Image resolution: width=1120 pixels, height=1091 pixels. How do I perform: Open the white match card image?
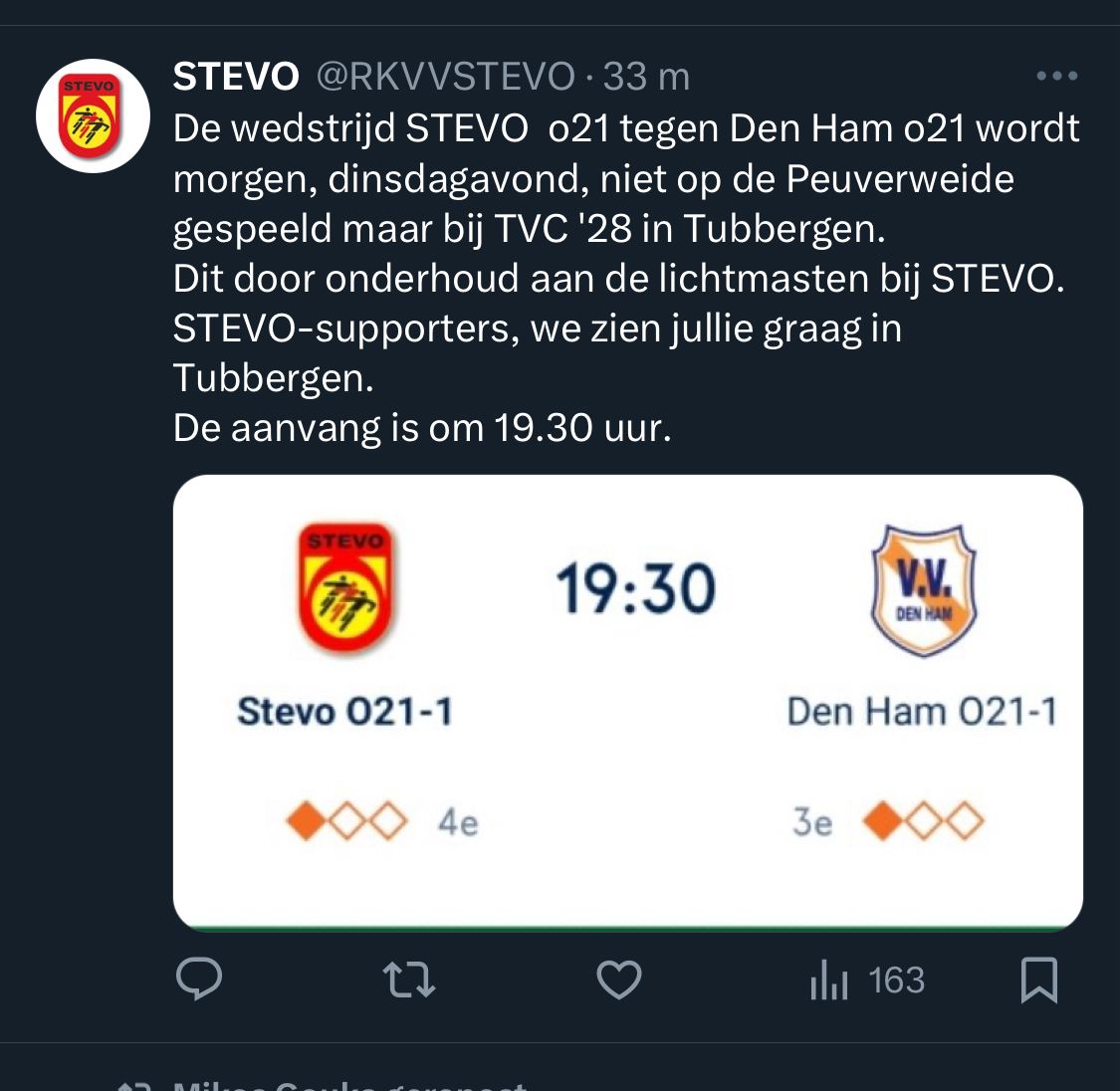pos(628,704)
